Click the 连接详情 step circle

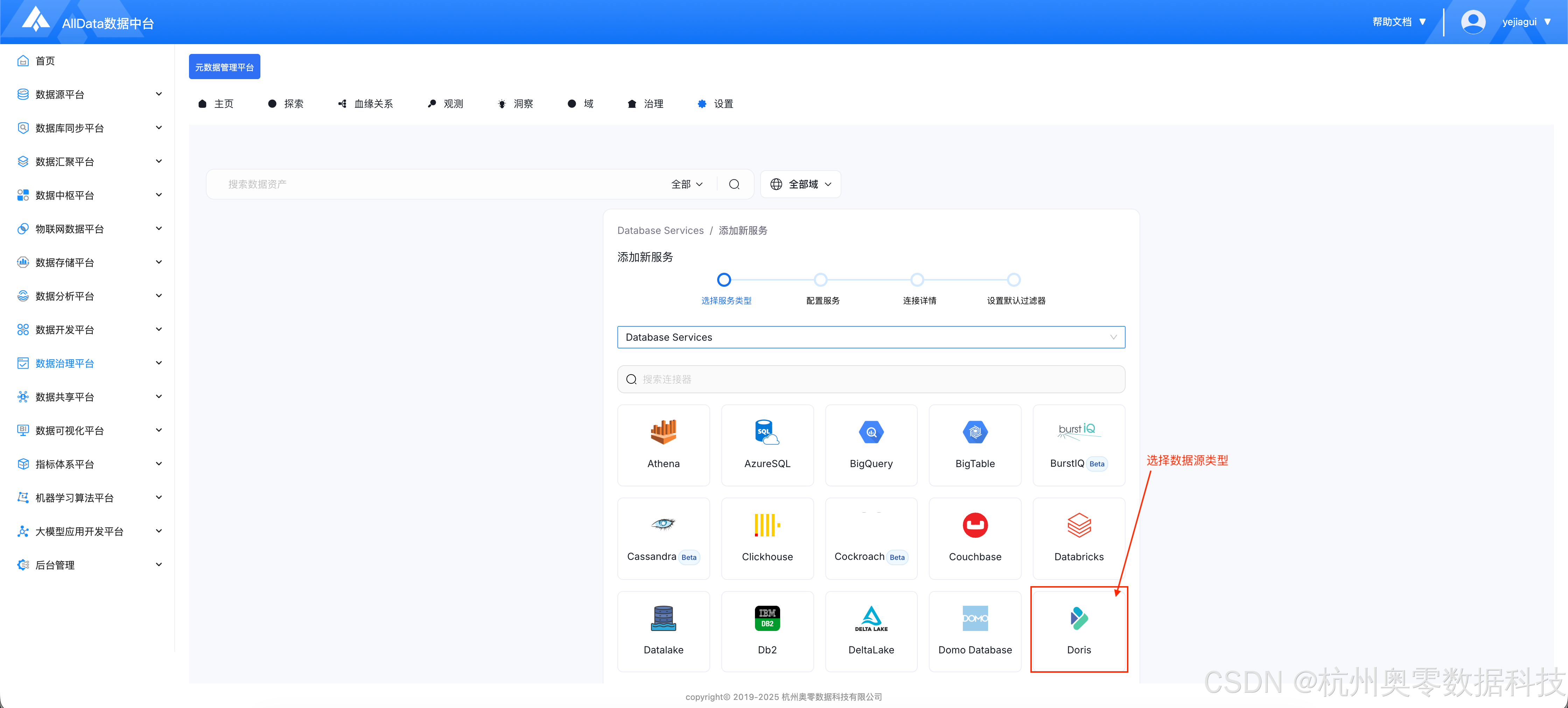(x=917, y=280)
